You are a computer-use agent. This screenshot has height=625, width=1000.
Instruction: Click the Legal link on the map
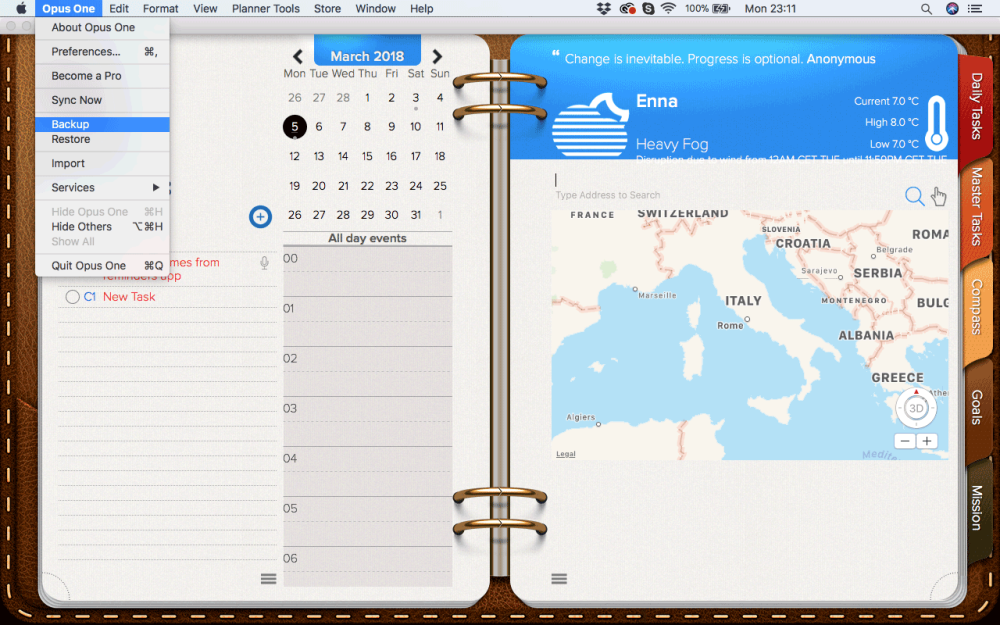coord(564,453)
